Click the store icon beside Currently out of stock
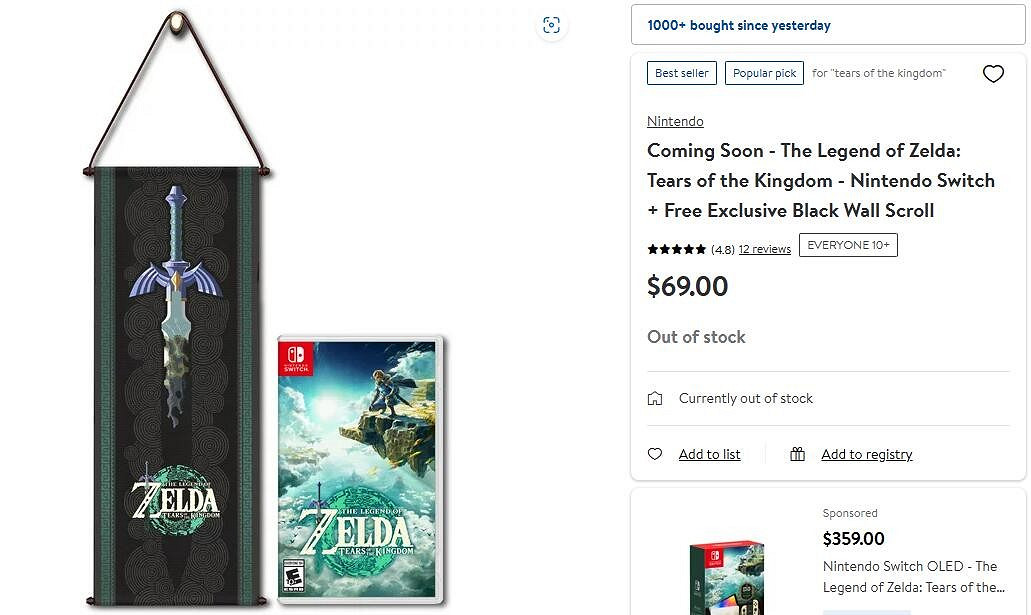 pyautogui.click(x=655, y=398)
